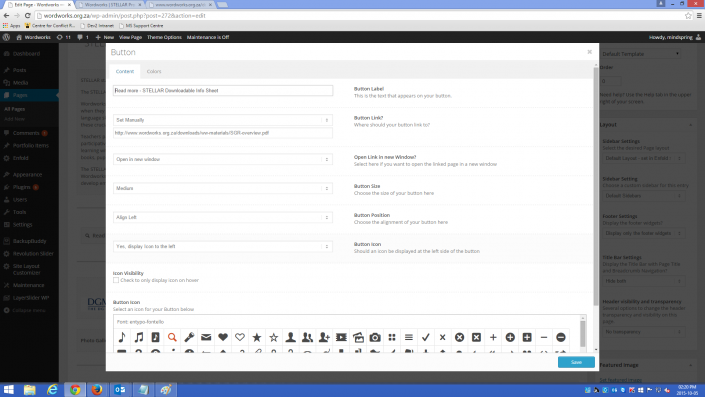The image size is (705, 397).
Task: Click the Save button
Action: coord(576,362)
